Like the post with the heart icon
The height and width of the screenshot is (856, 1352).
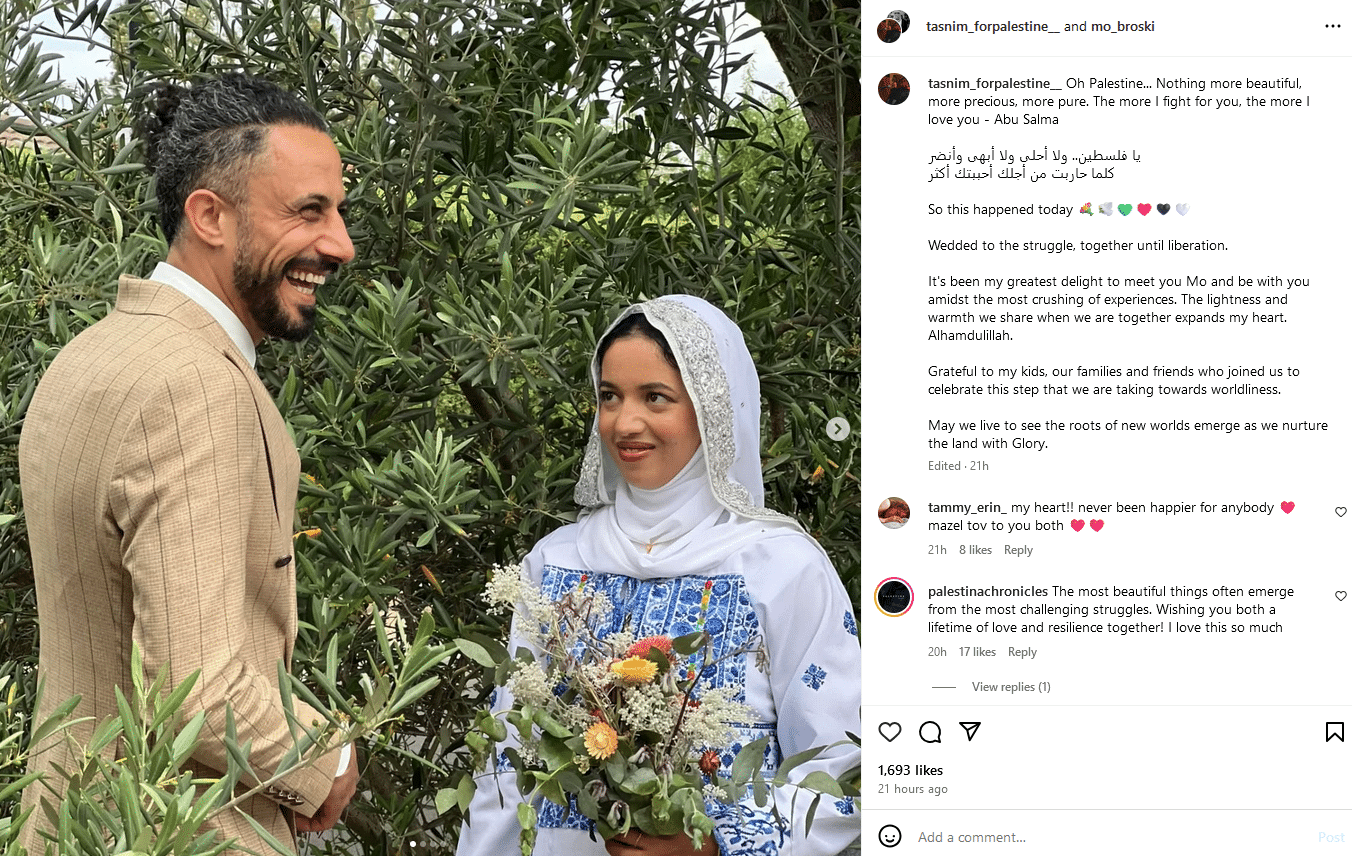(x=890, y=732)
